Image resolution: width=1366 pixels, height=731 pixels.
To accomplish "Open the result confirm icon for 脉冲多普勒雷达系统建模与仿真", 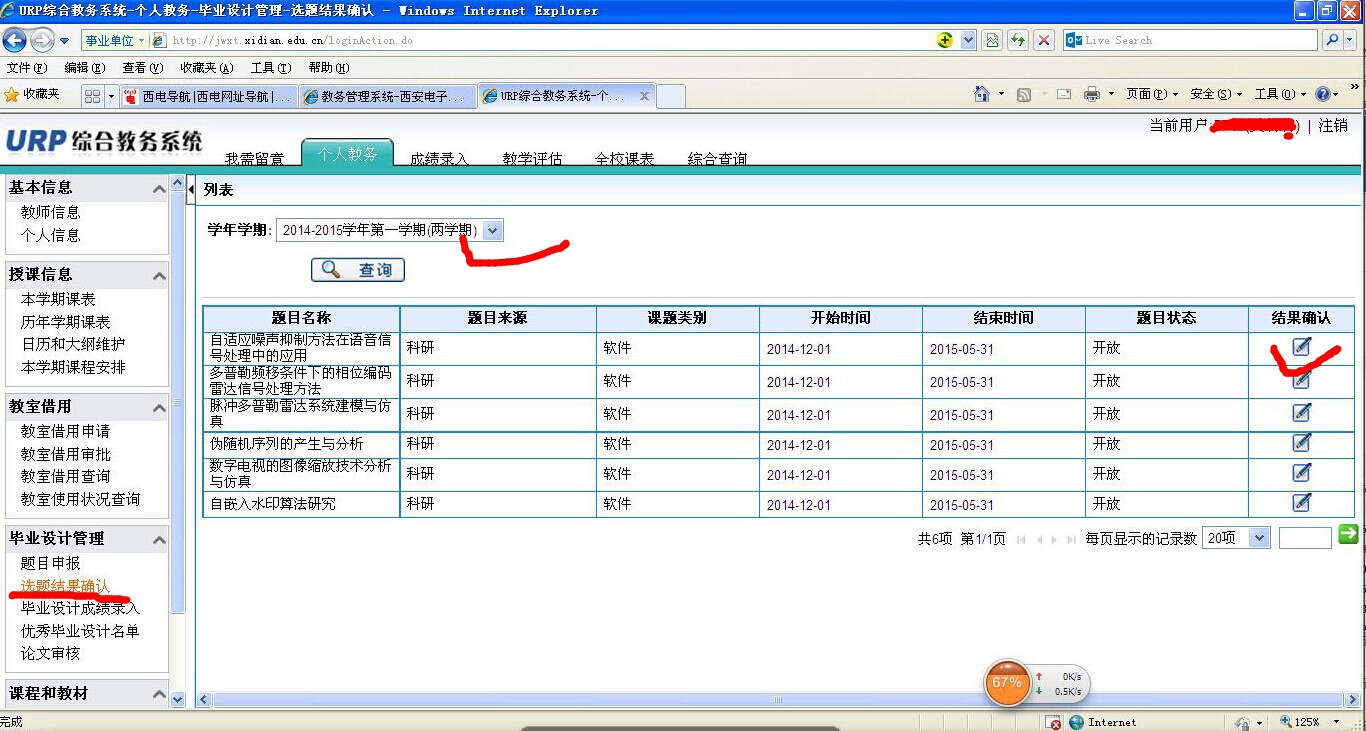I will pos(1301,413).
